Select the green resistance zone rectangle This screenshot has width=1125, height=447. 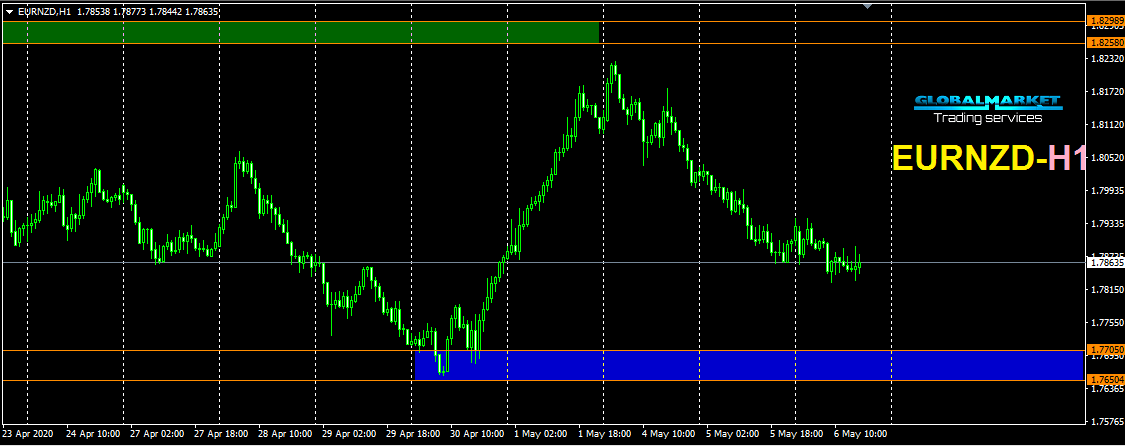(x=301, y=32)
